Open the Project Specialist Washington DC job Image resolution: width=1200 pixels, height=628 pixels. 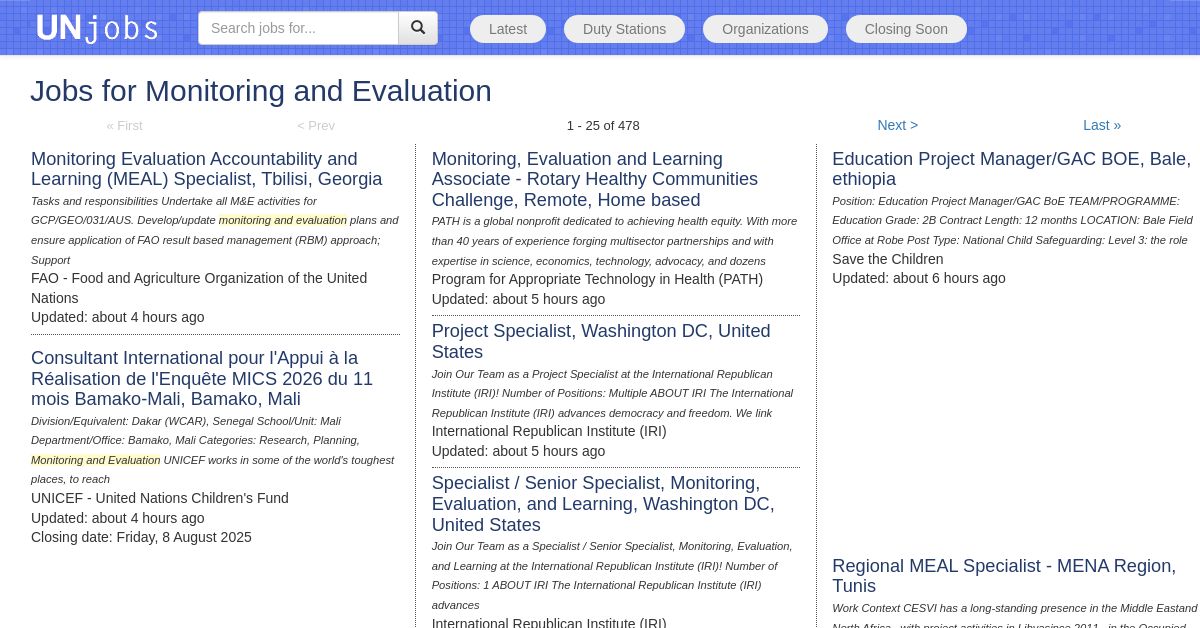click(601, 341)
